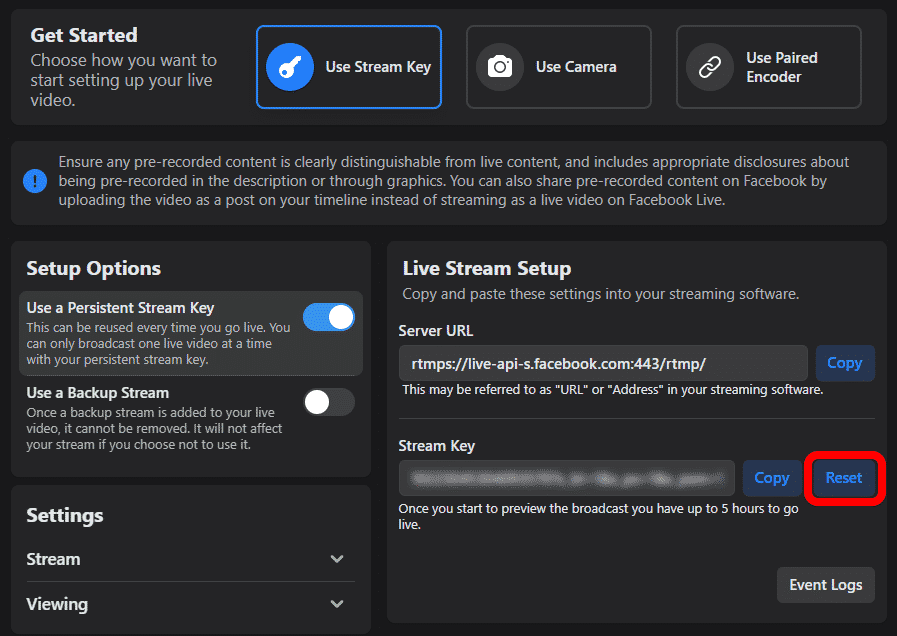This screenshot has width=897, height=636.
Task: Enable the Backup Stream toggle
Action: [329, 402]
